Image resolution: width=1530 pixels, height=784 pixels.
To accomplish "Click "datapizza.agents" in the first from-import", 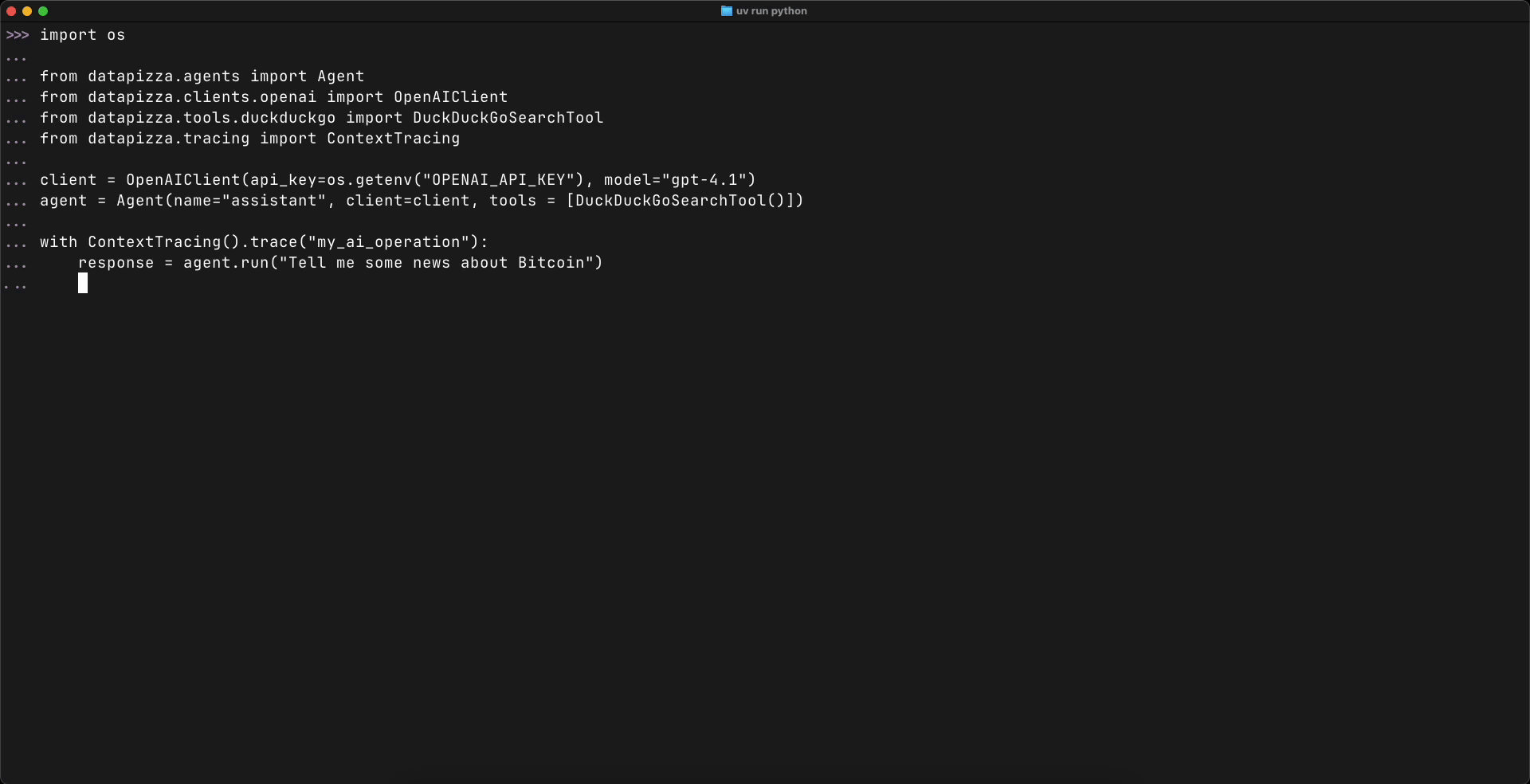I will [x=163, y=76].
